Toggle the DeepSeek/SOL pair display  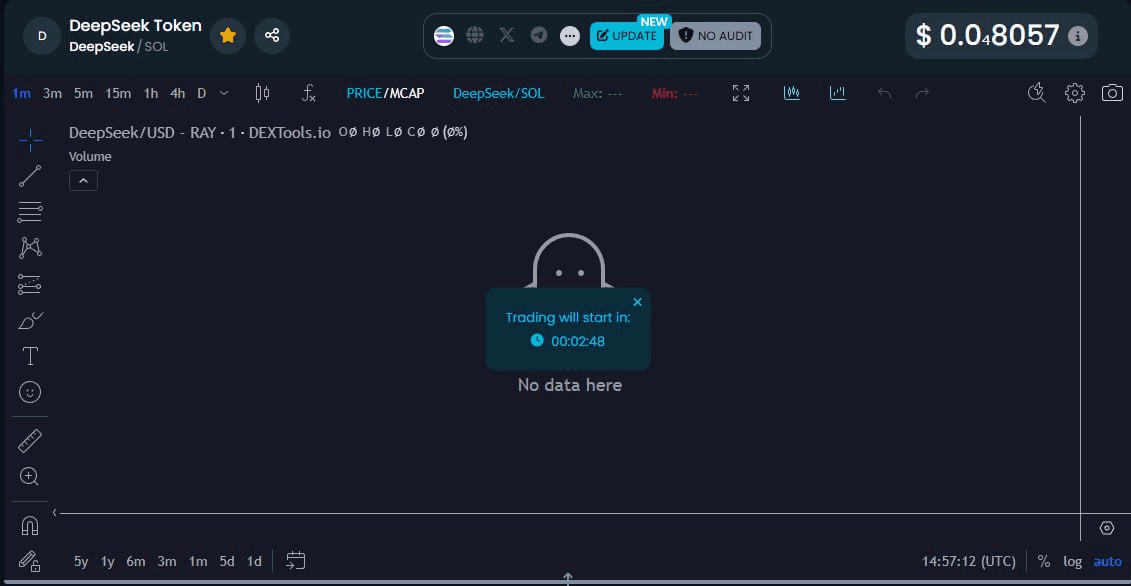(x=498, y=93)
